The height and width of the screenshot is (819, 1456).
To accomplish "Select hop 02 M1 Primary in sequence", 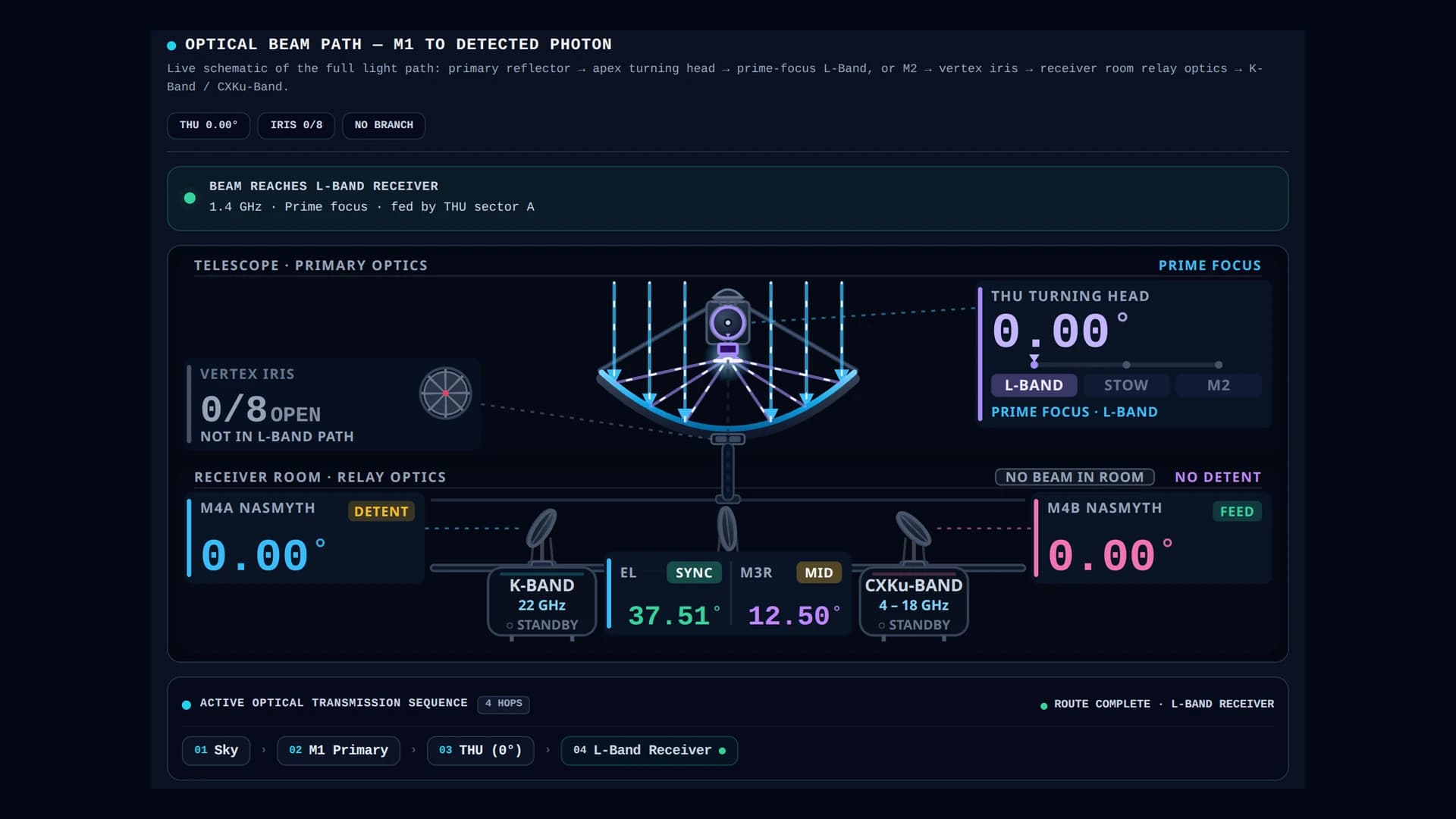I will pos(338,751).
